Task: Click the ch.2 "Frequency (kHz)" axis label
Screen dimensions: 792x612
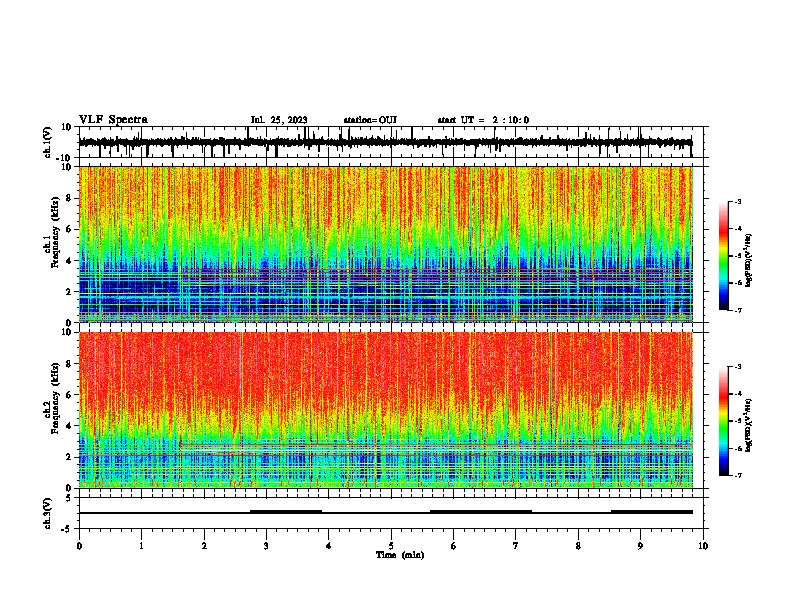Action: point(55,398)
